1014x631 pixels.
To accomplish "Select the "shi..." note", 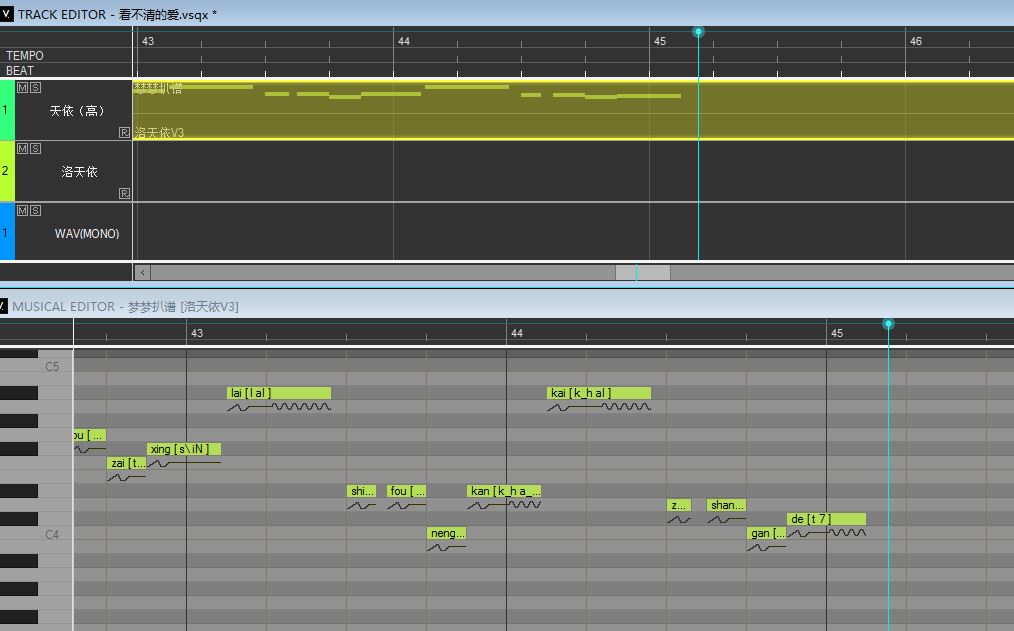I will click(x=361, y=491).
